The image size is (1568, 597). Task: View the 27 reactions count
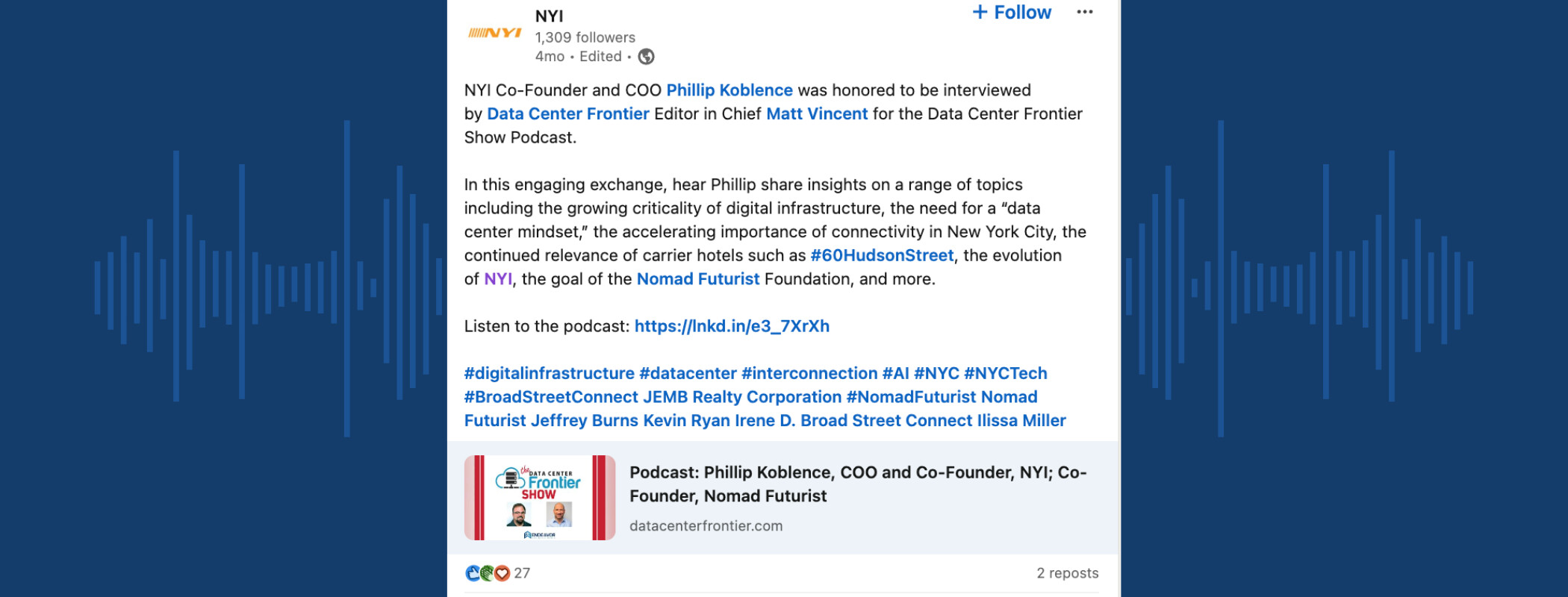522,573
